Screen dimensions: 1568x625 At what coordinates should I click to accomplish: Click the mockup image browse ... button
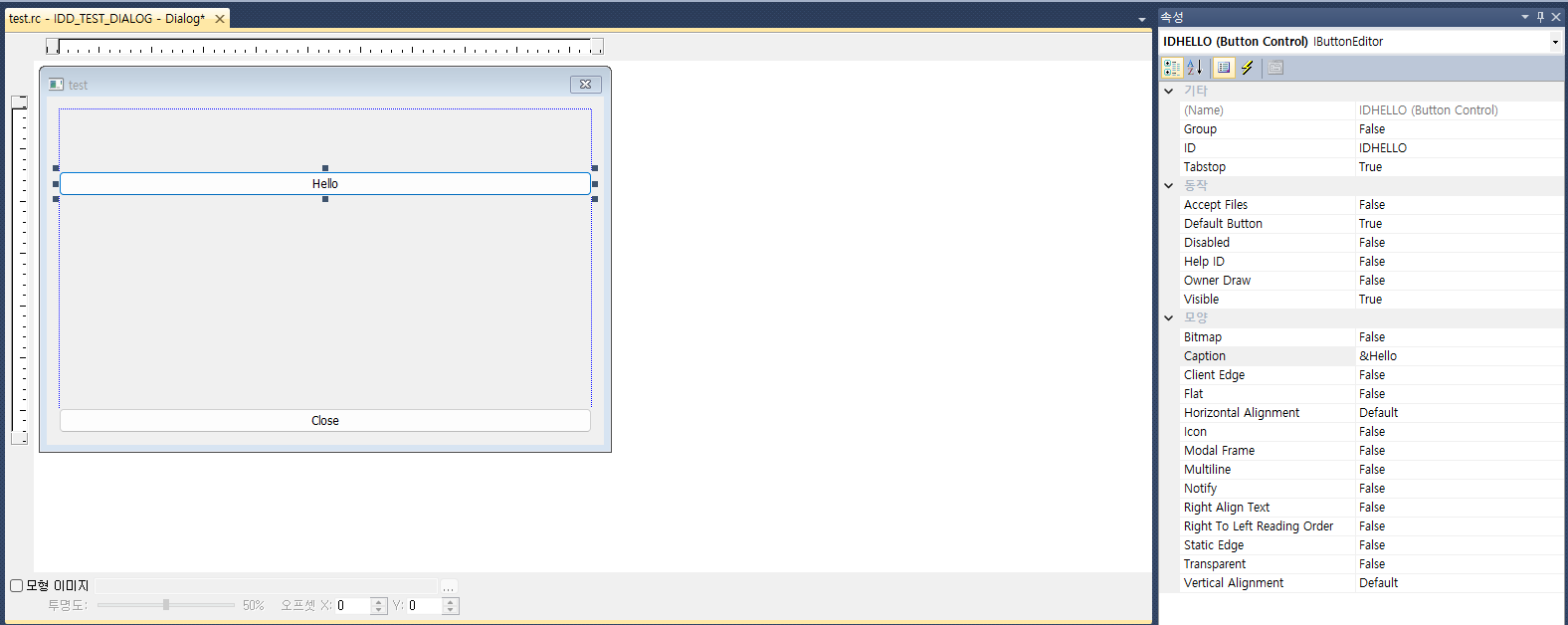pos(449,586)
